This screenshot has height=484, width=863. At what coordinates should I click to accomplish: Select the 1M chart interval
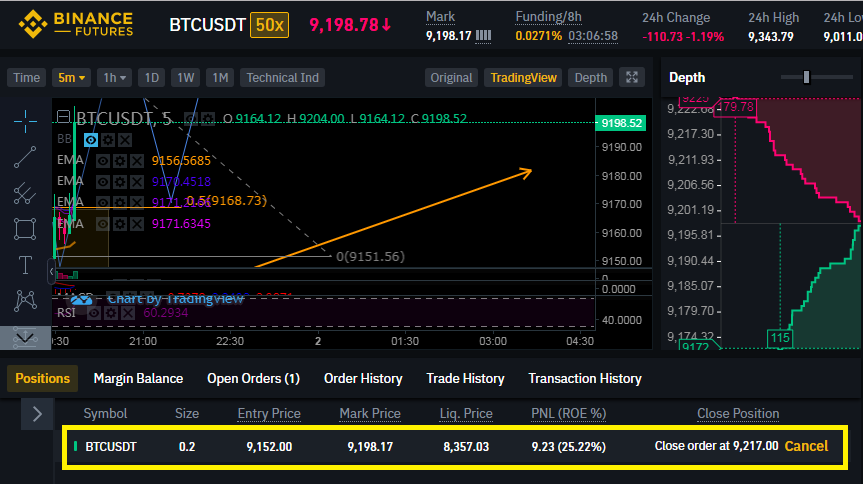pyautogui.click(x=220, y=78)
